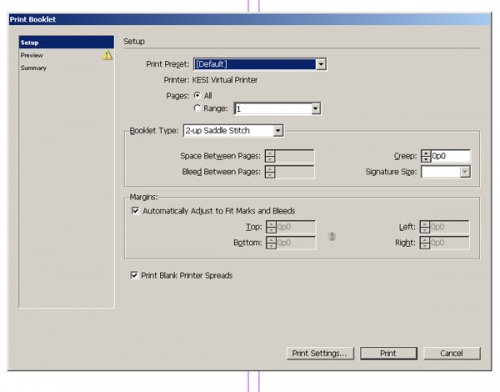Click the Setup heading text
Screen dimensions: 500x392
[134, 41]
